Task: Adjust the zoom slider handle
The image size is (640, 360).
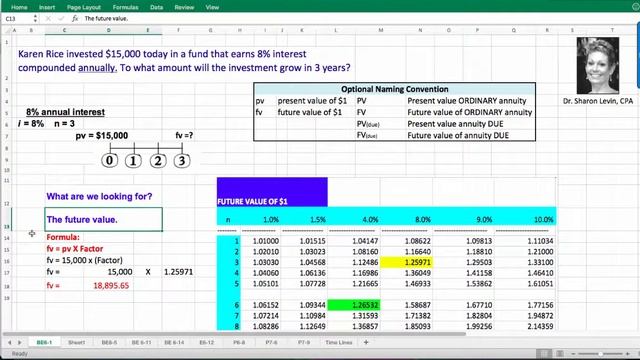Action: coord(600,353)
